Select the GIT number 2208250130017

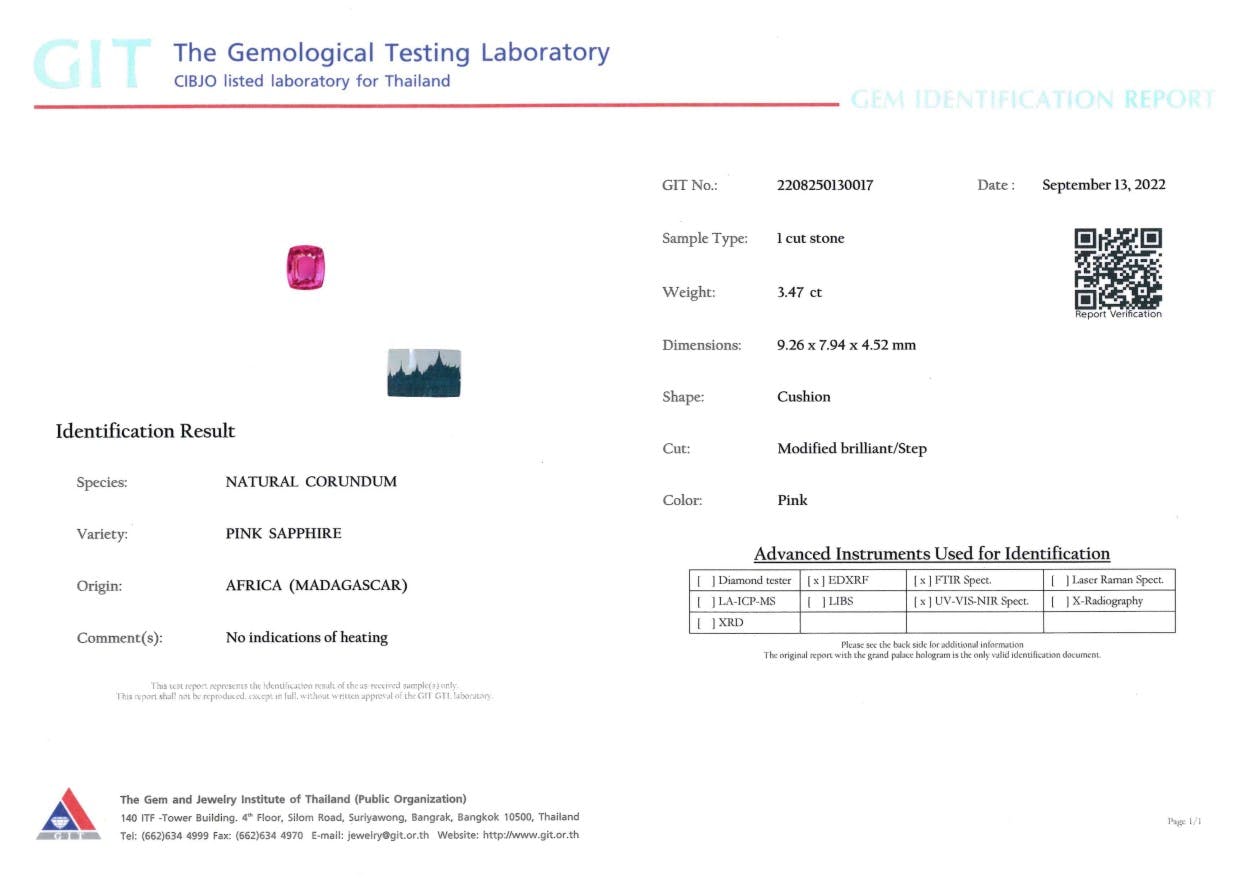click(x=825, y=185)
